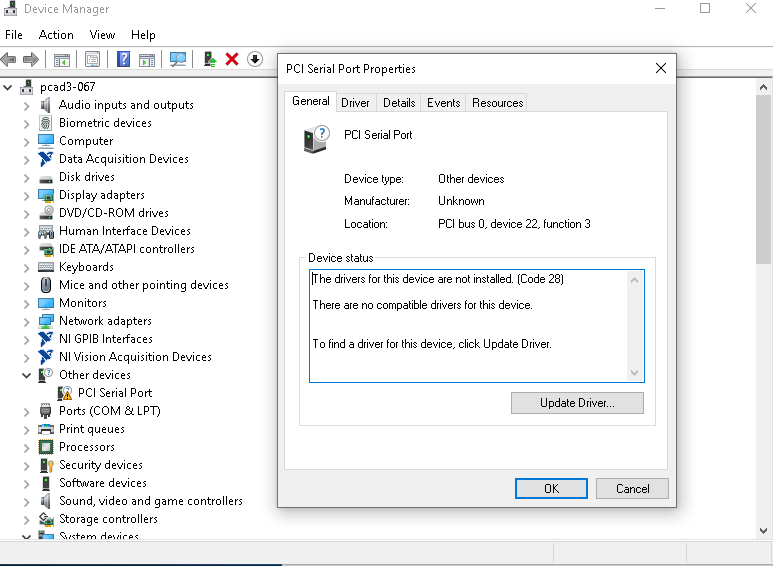
Task: Expand the Display adapters node
Action: pyautogui.click(x=27, y=195)
